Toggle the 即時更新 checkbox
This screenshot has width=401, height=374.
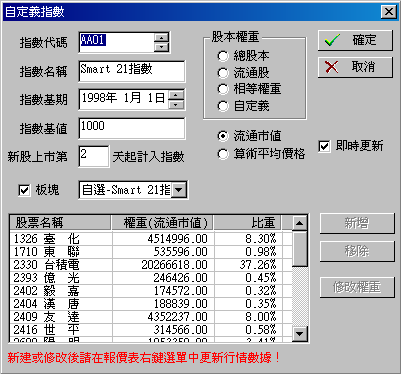[324, 146]
